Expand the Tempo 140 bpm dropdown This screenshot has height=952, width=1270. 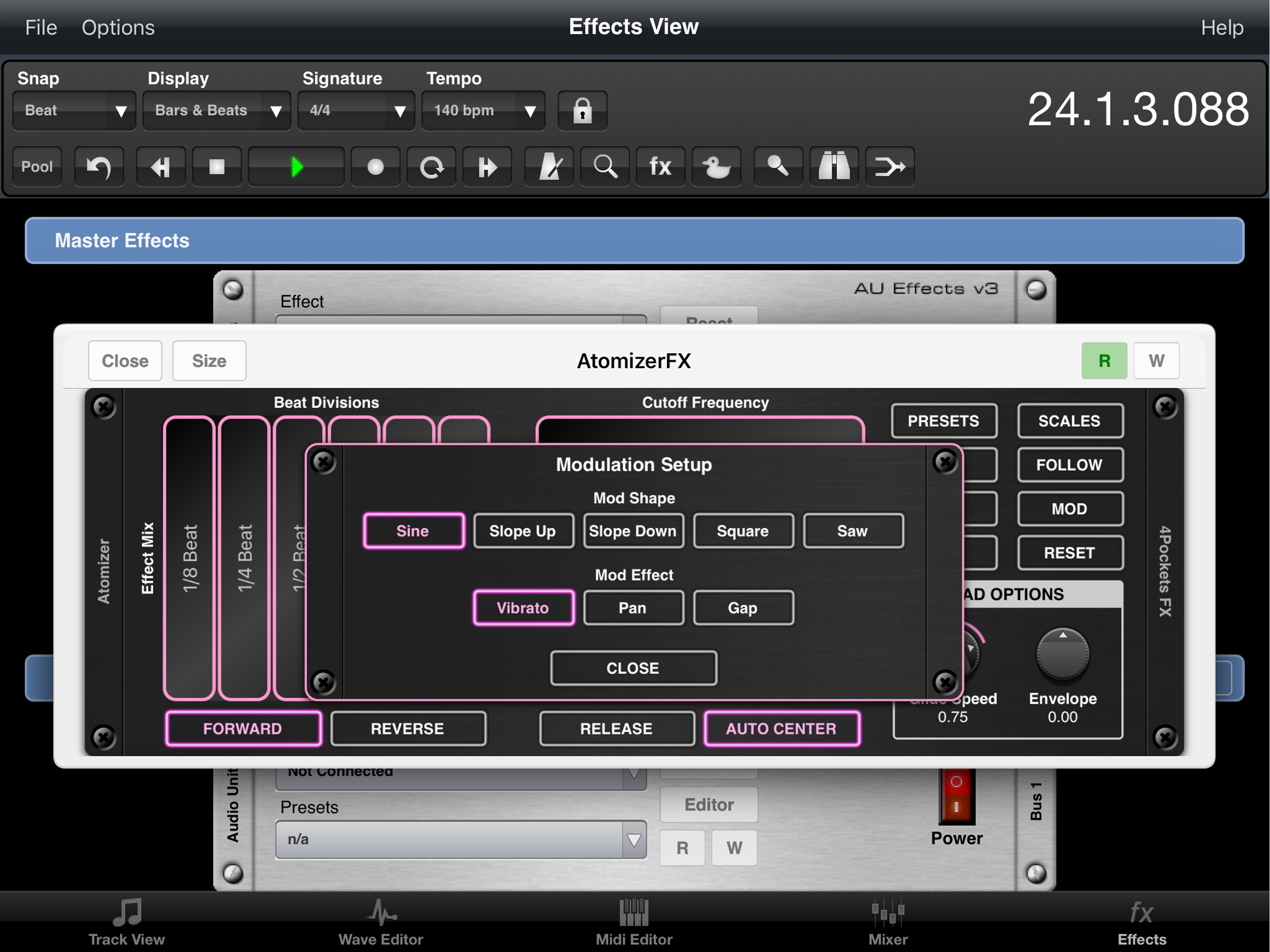coord(483,110)
